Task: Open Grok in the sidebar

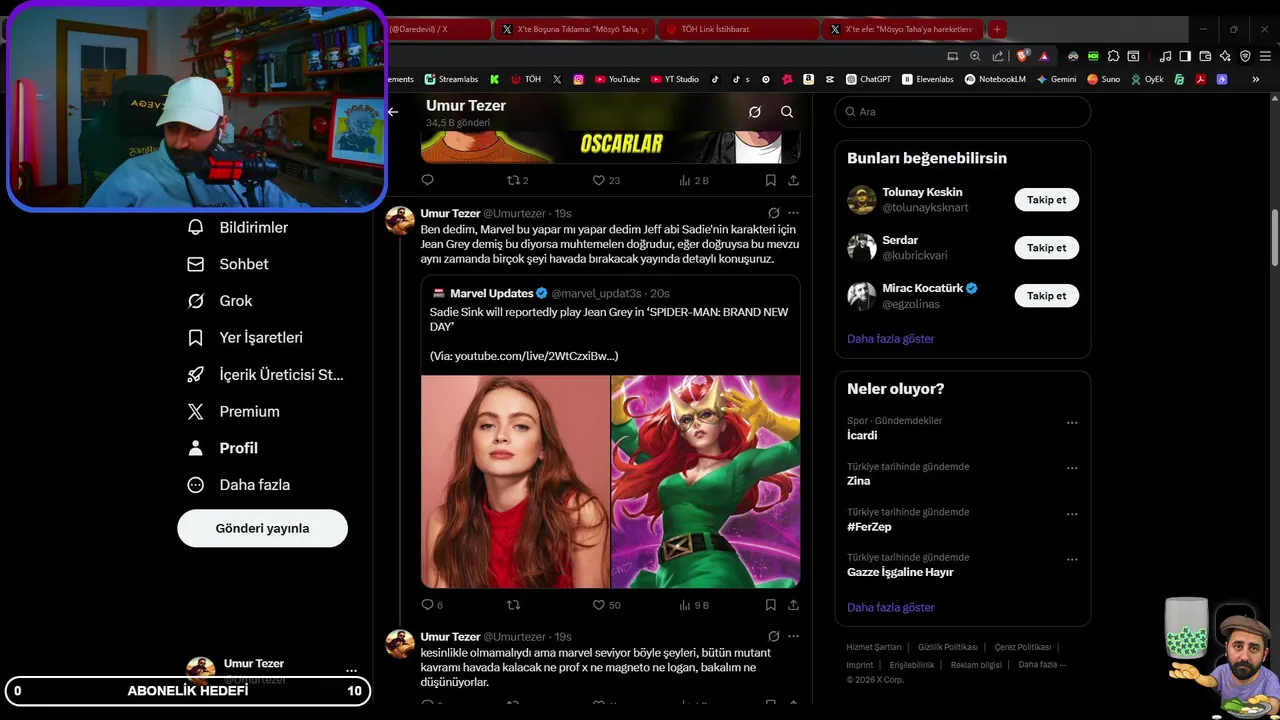Action: pyautogui.click(x=220, y=301)
